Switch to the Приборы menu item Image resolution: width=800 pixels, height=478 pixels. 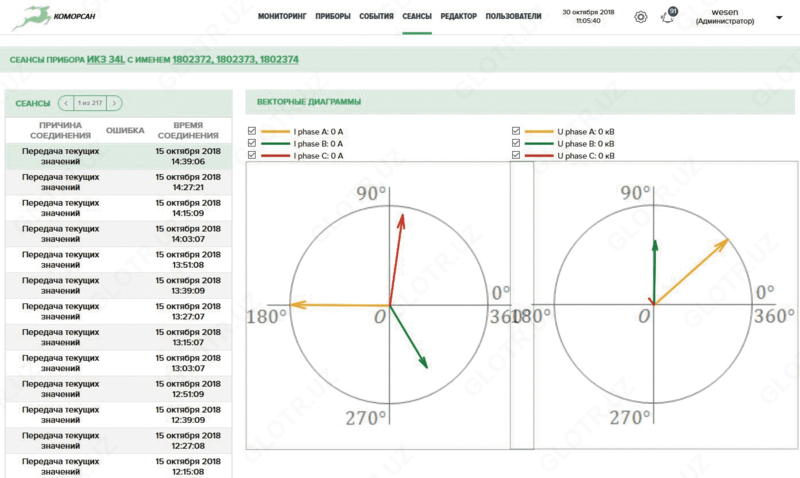point(332,17)
